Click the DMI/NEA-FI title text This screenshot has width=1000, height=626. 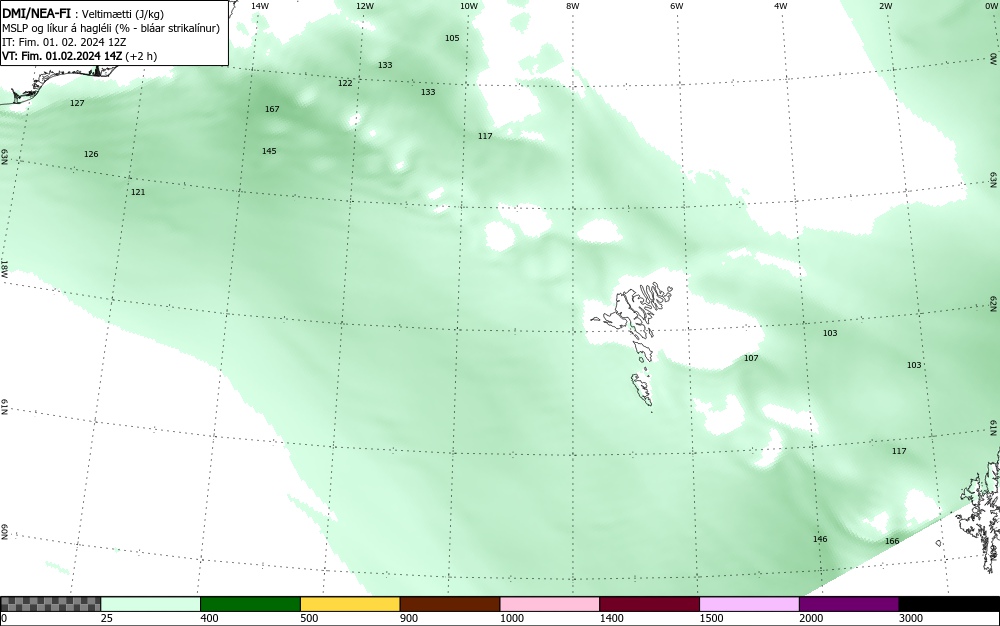36,13
